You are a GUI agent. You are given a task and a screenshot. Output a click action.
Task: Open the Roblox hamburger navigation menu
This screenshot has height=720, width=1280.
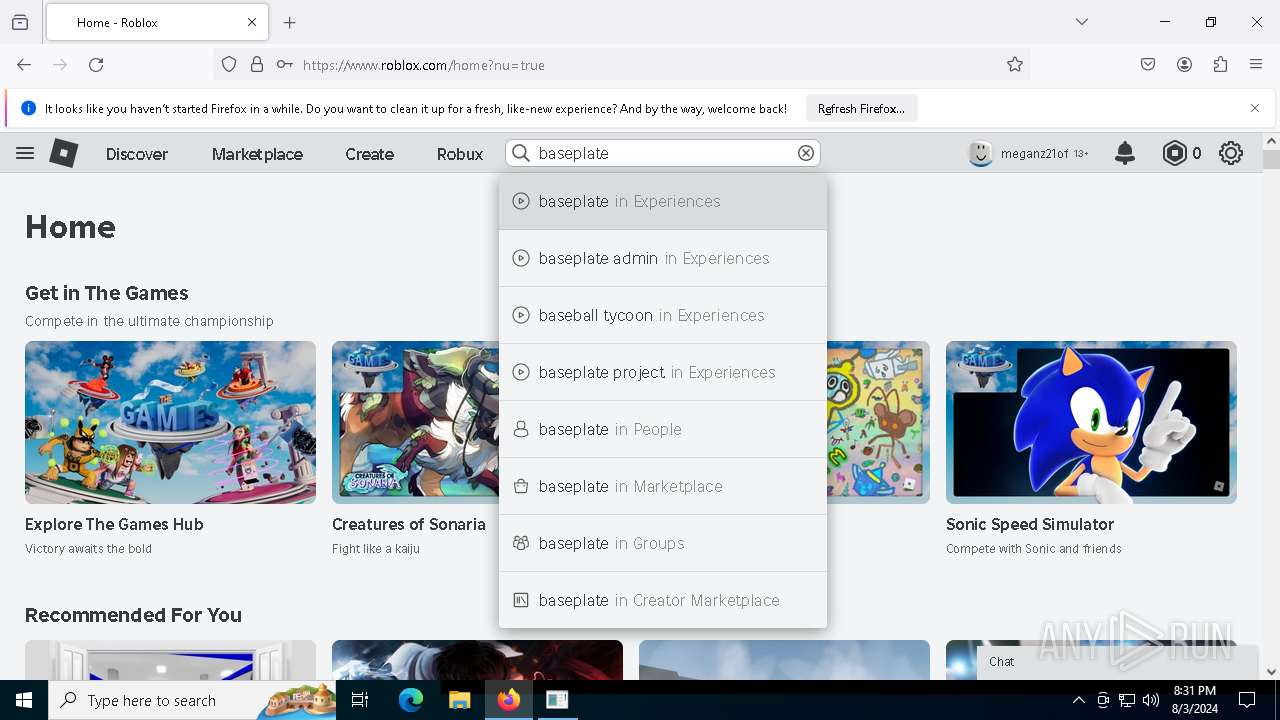click(x=25, y=153)
